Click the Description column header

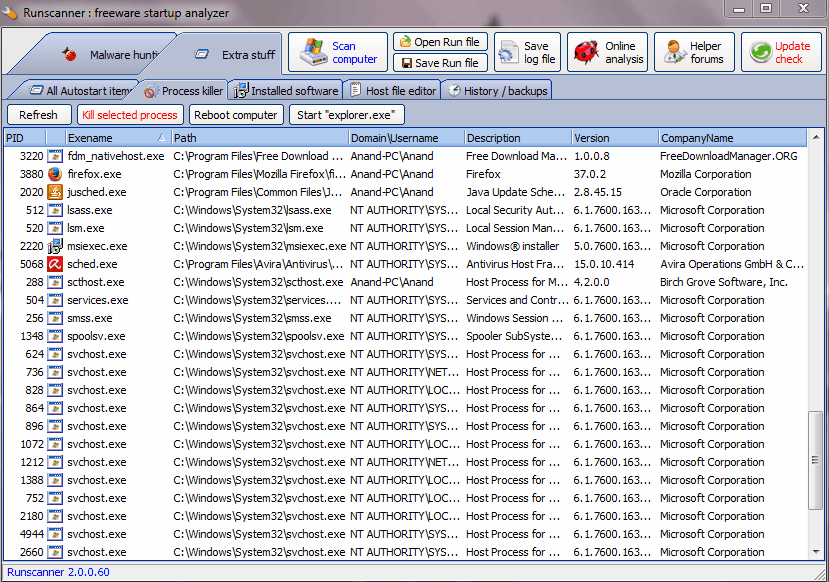[518, 138]
